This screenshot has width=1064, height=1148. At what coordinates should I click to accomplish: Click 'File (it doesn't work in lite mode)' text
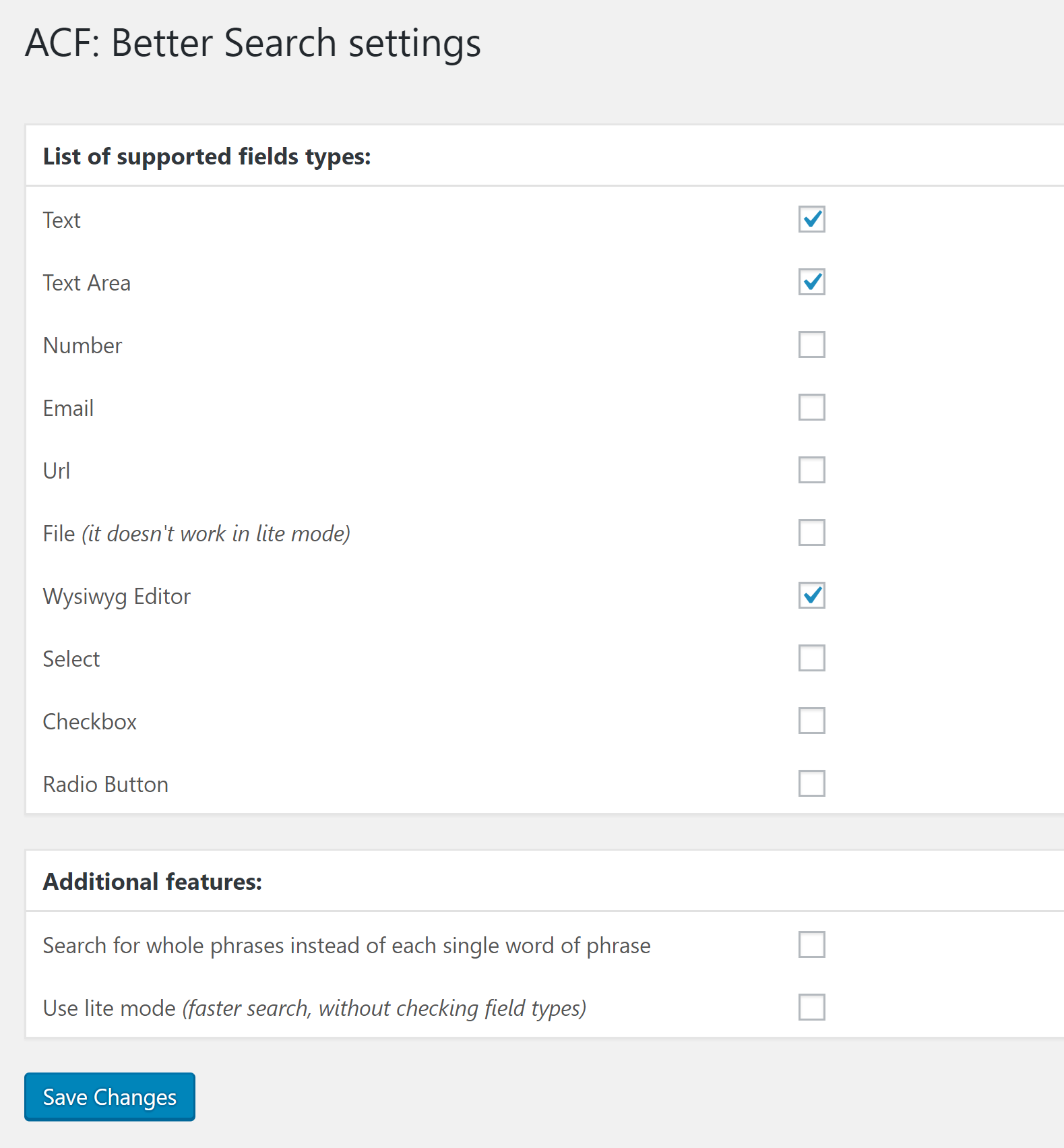197,534
